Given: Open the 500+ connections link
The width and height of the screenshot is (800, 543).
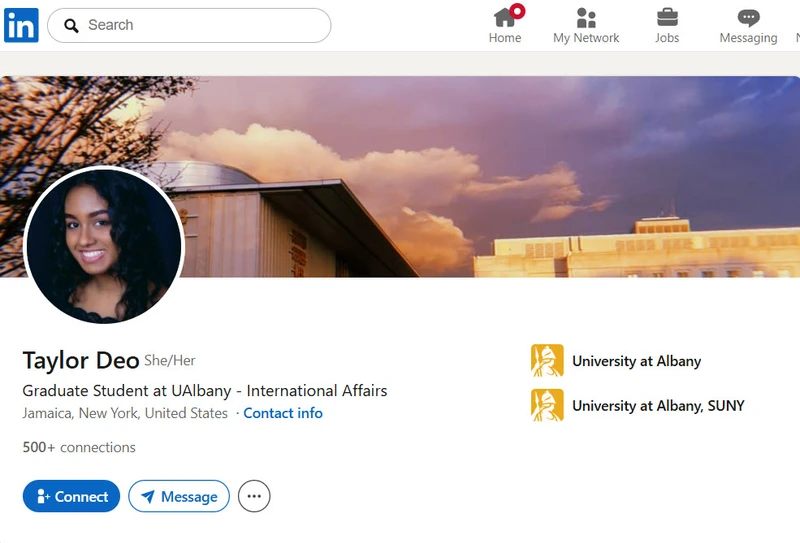Looking at the screenshot, I should pyautogui.click(x=79, y=447).
